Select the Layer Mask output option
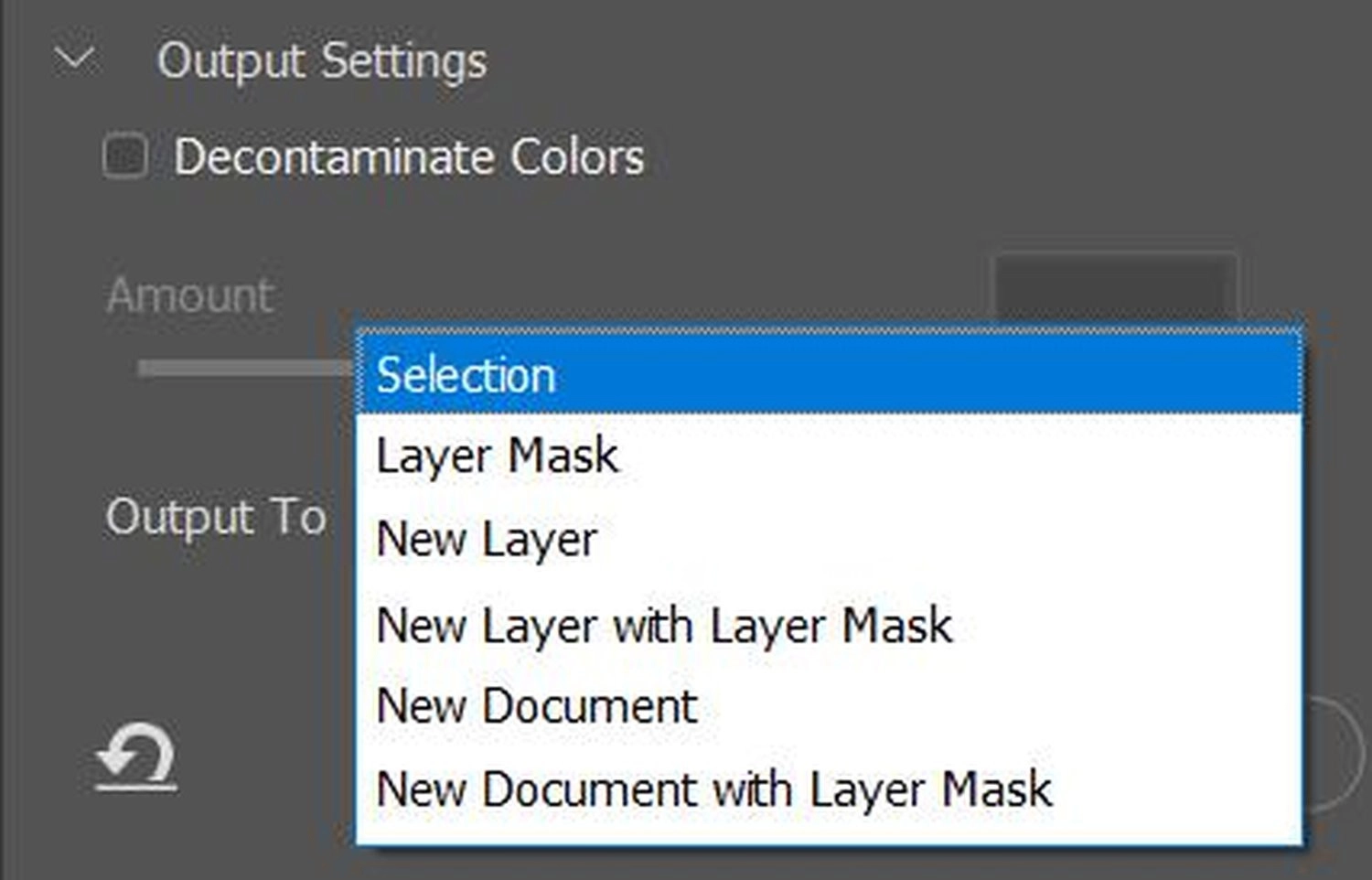The width and height of the screenshot is (1372, 880). [829, 456]
